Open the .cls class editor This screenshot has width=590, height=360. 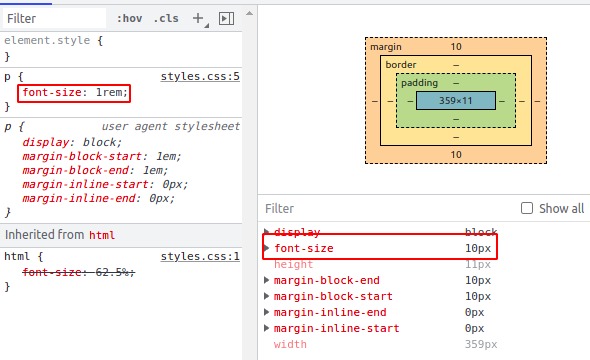(x=166, y=18)
